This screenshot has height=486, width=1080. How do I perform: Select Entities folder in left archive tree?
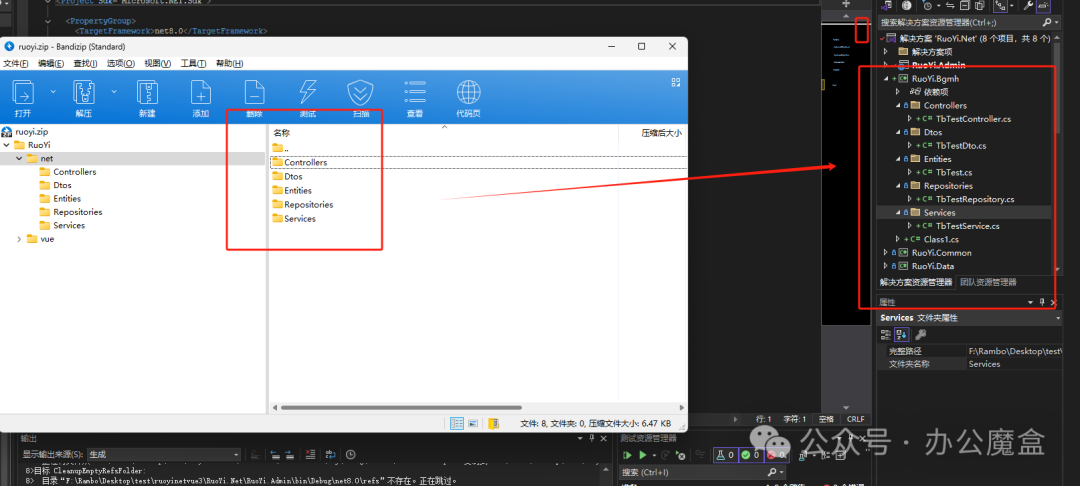click(x=61, y=199)
